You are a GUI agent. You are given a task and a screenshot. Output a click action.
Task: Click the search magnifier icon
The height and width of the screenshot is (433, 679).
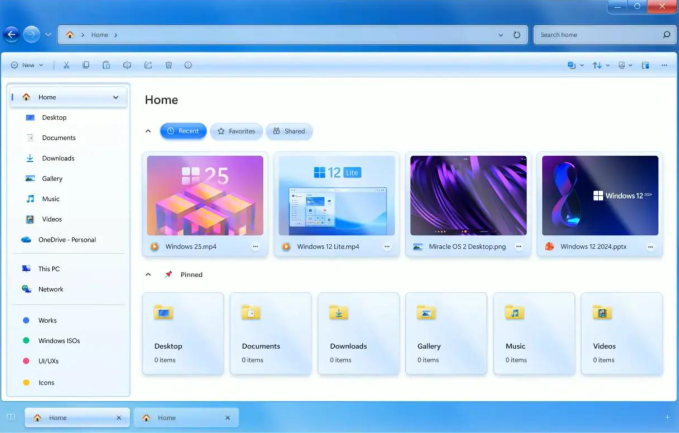coord(666,34)
